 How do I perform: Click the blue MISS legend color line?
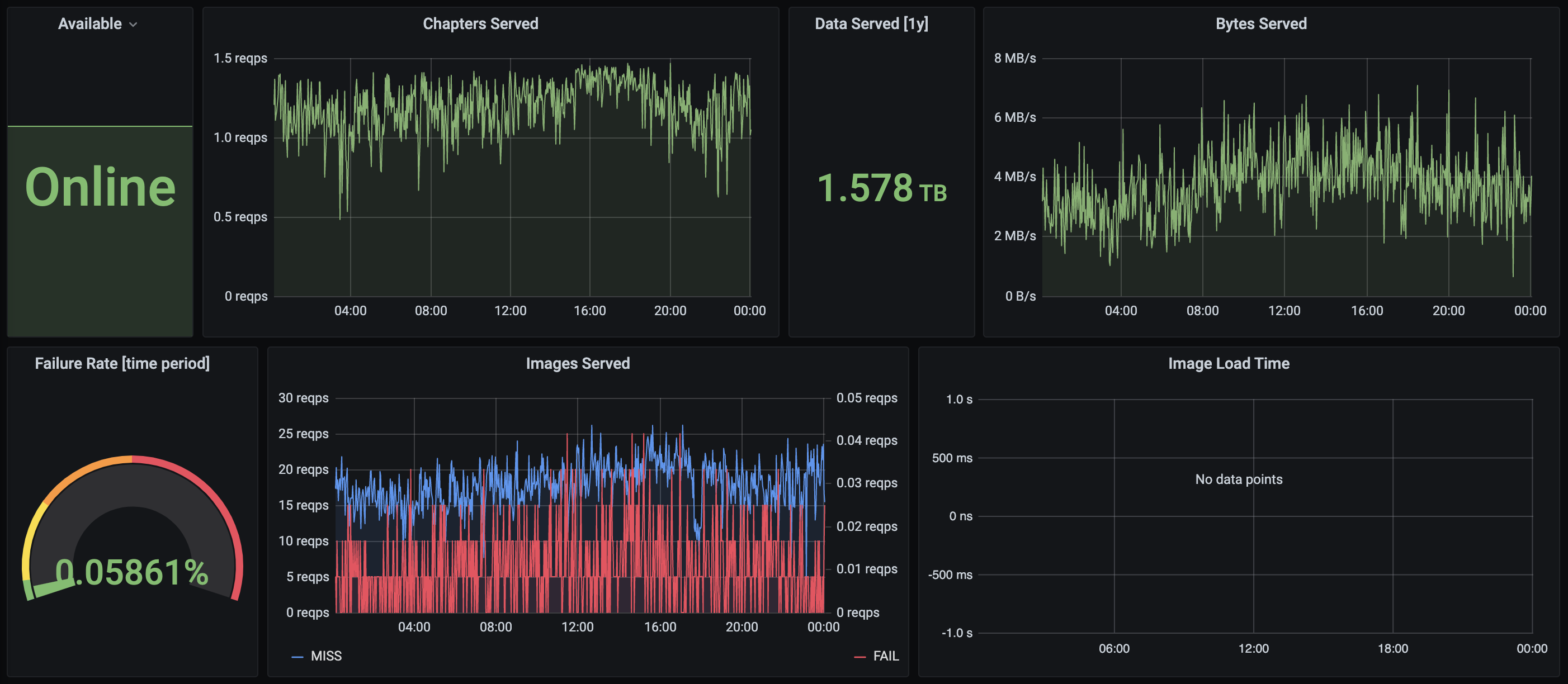[297, 657]
